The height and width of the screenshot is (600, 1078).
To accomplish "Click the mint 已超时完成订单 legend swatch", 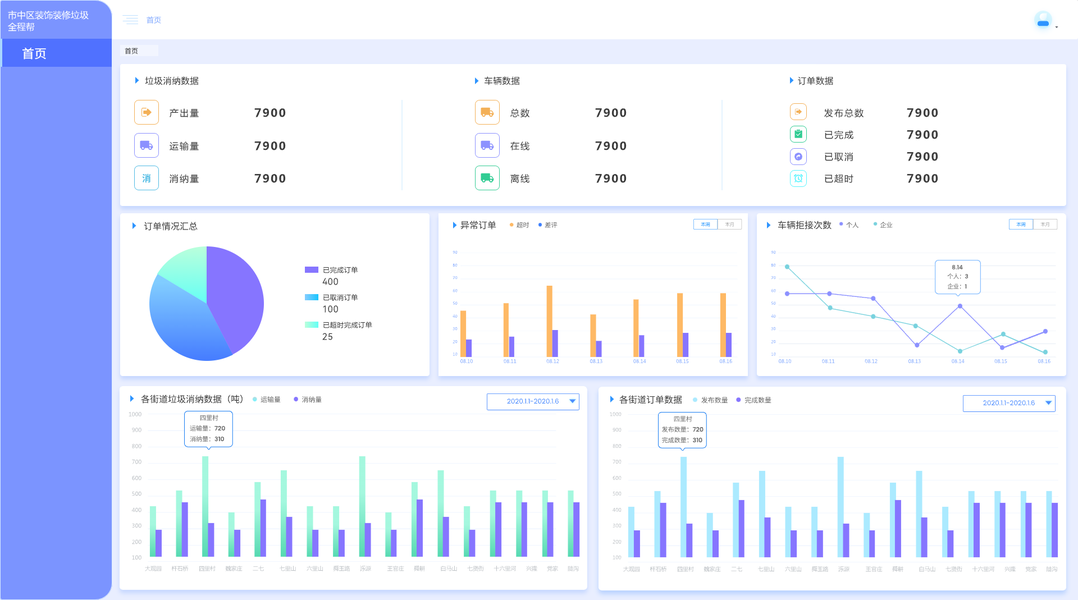I will tap(311, 325).
